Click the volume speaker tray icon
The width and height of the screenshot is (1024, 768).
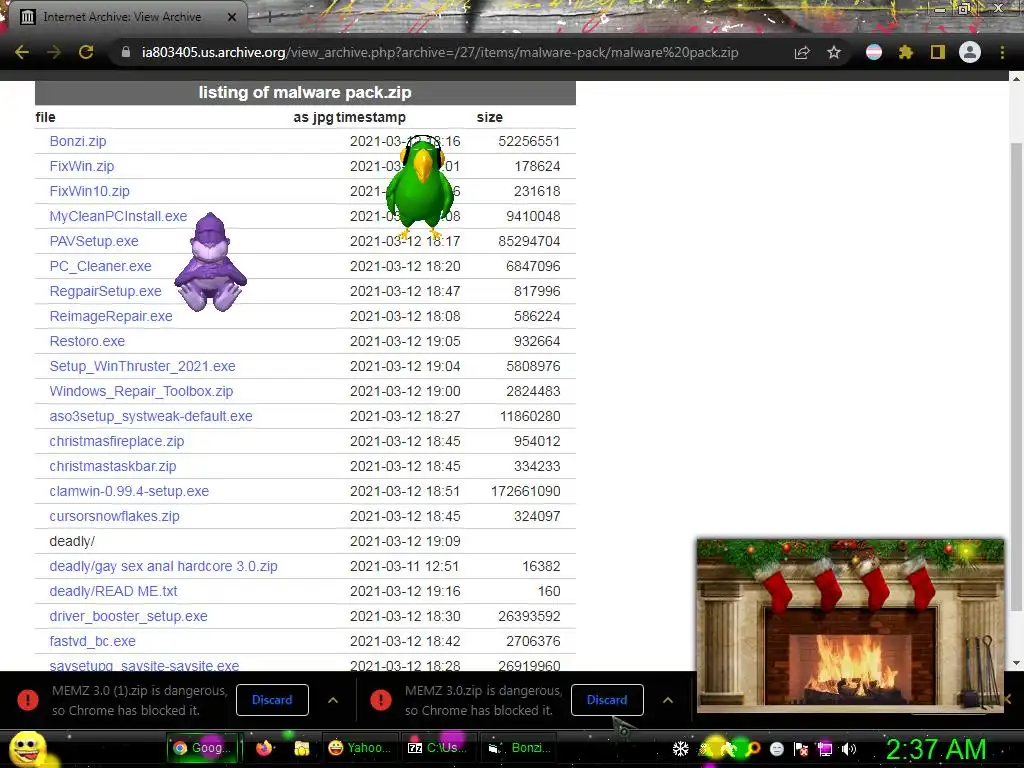(x=849, y=749)
